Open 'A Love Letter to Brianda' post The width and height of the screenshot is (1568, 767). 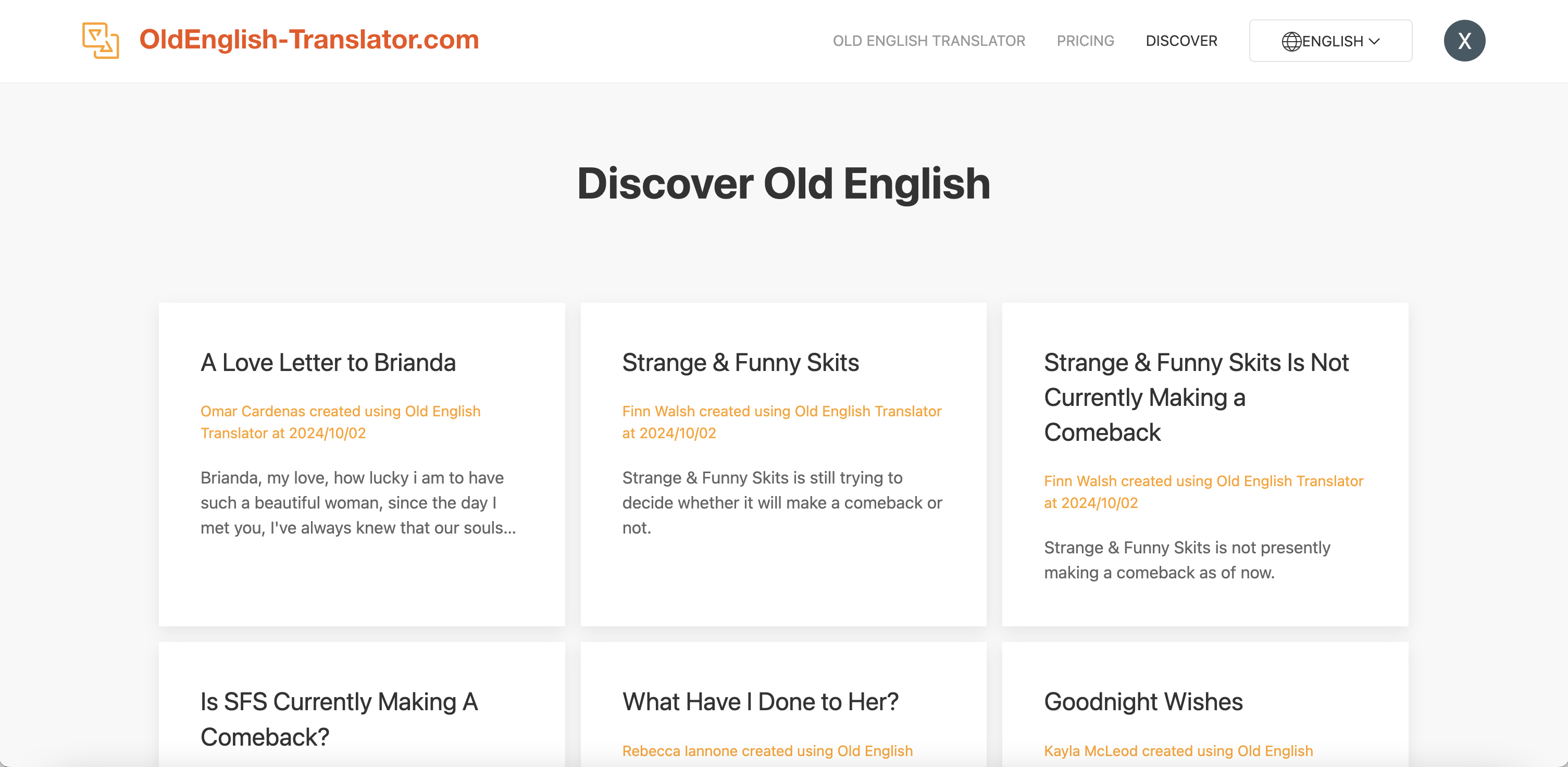pyautogui.click(x=328, y=363)
